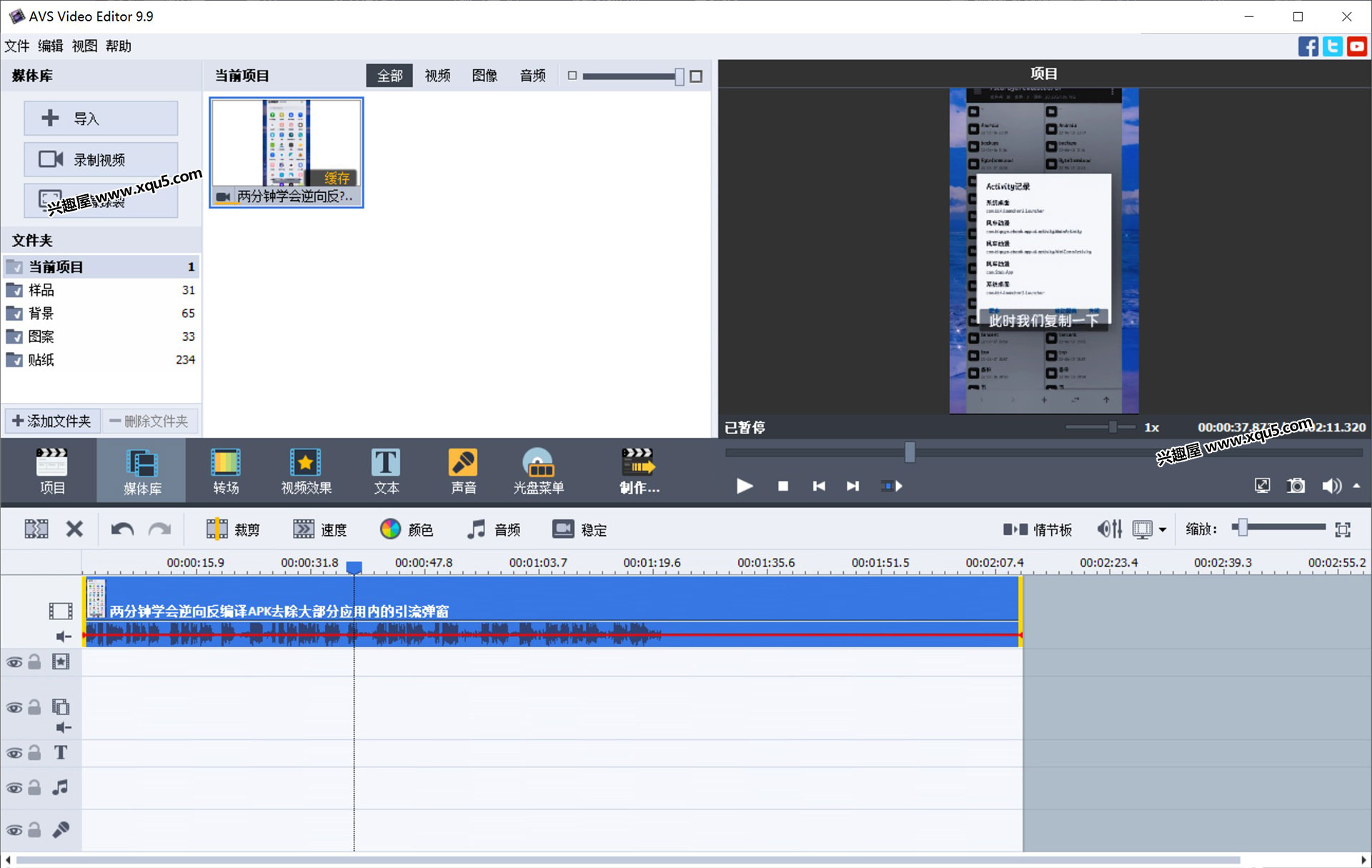Switch to the 视频 filter tab
This screenshot has width=1372, height=868.
point(437,76)
